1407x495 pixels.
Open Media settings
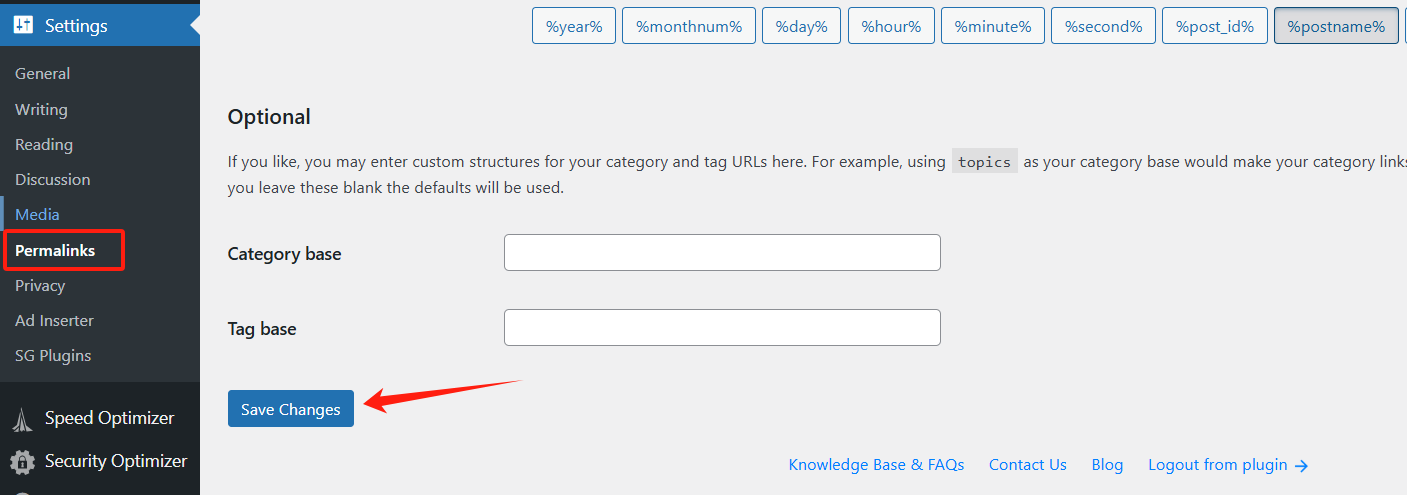37,215
